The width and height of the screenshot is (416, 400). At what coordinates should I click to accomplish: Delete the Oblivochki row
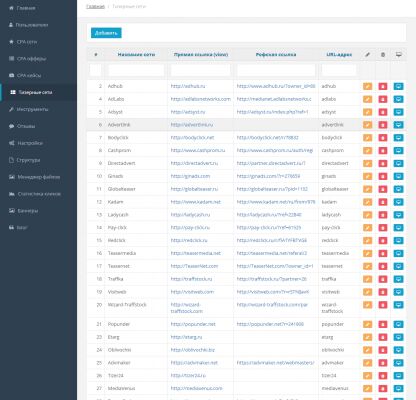[x=383, y=350]
